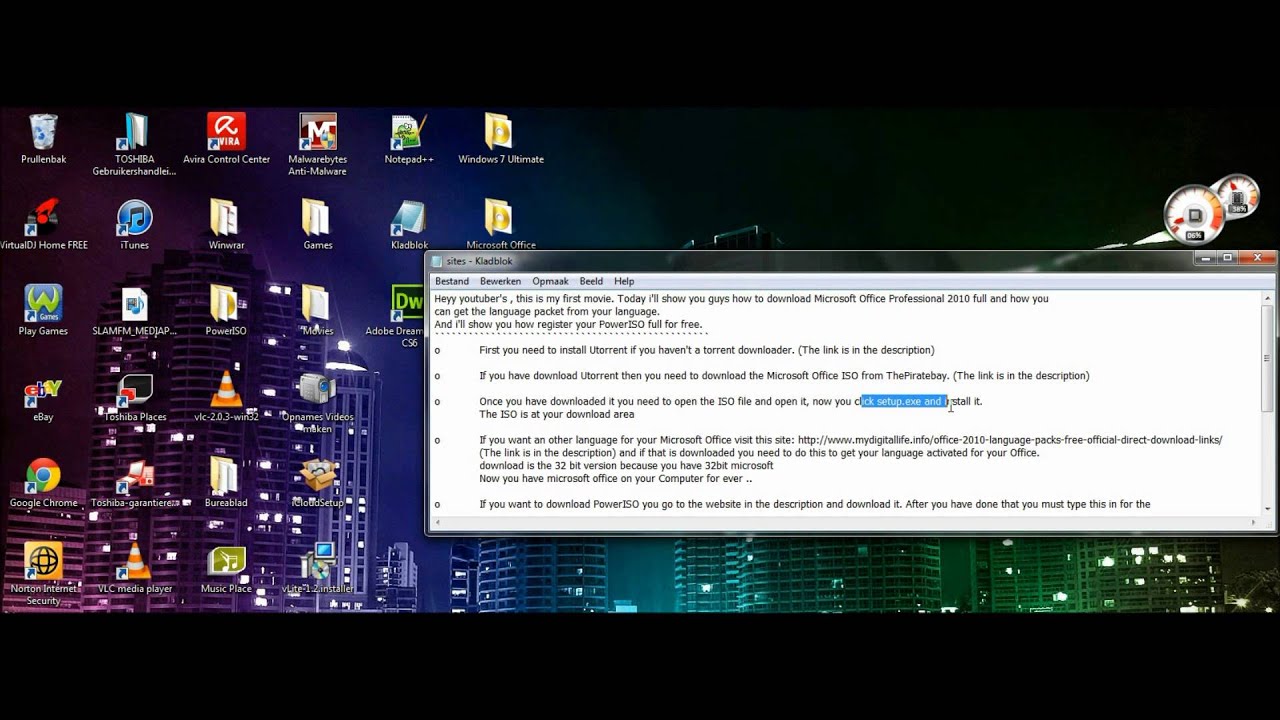Click the line 'The ISO is at your download area'
Viewport: 1280px width, 720px height.
pyautogui.click(x=556, y=414)
